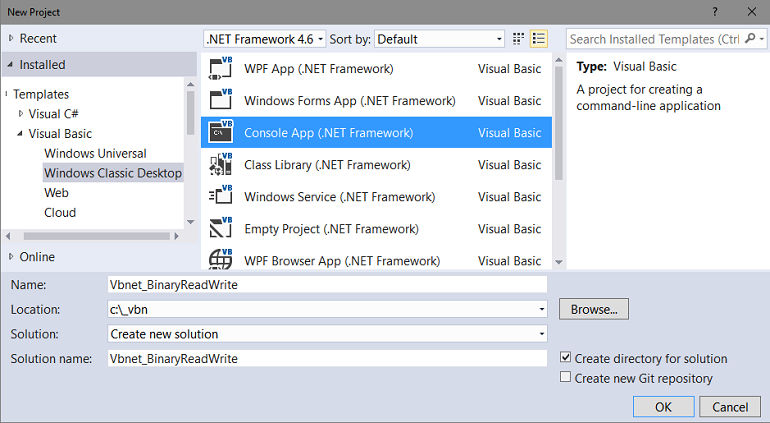Select Windows Classic Desktop tree item
770x423 pixels.
tap(113, 173)
